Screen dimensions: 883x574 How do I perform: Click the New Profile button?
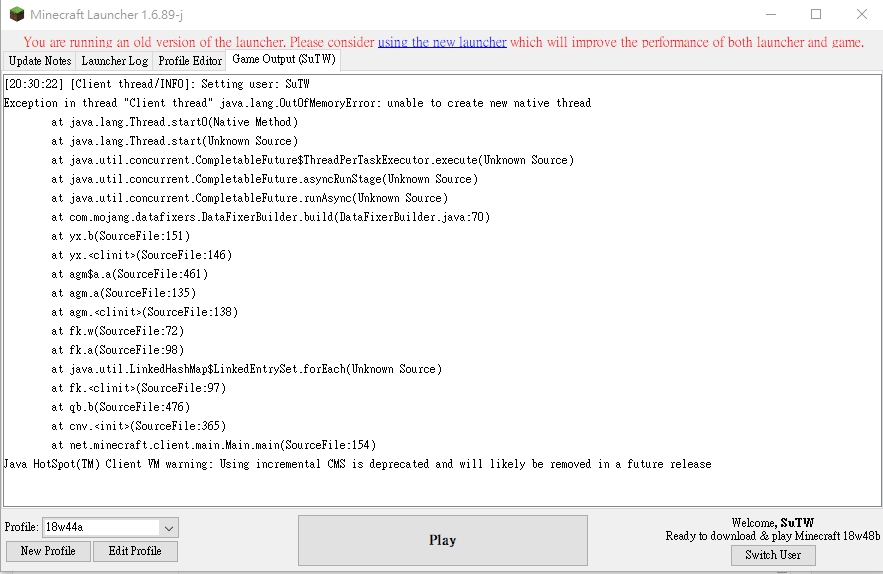(x=48, y=551)
